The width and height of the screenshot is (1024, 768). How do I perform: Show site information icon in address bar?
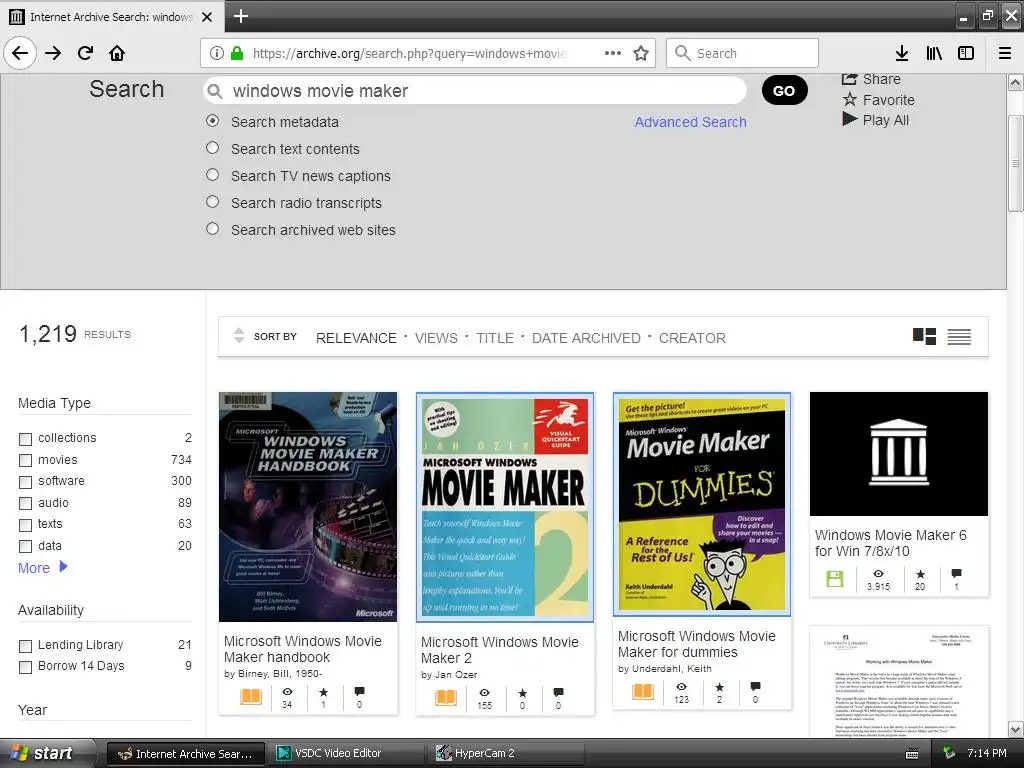[x=217, y=53]
